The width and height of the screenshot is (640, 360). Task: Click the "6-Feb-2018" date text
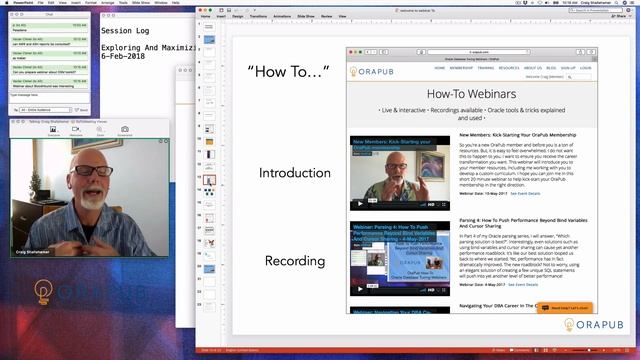(123, 56)
